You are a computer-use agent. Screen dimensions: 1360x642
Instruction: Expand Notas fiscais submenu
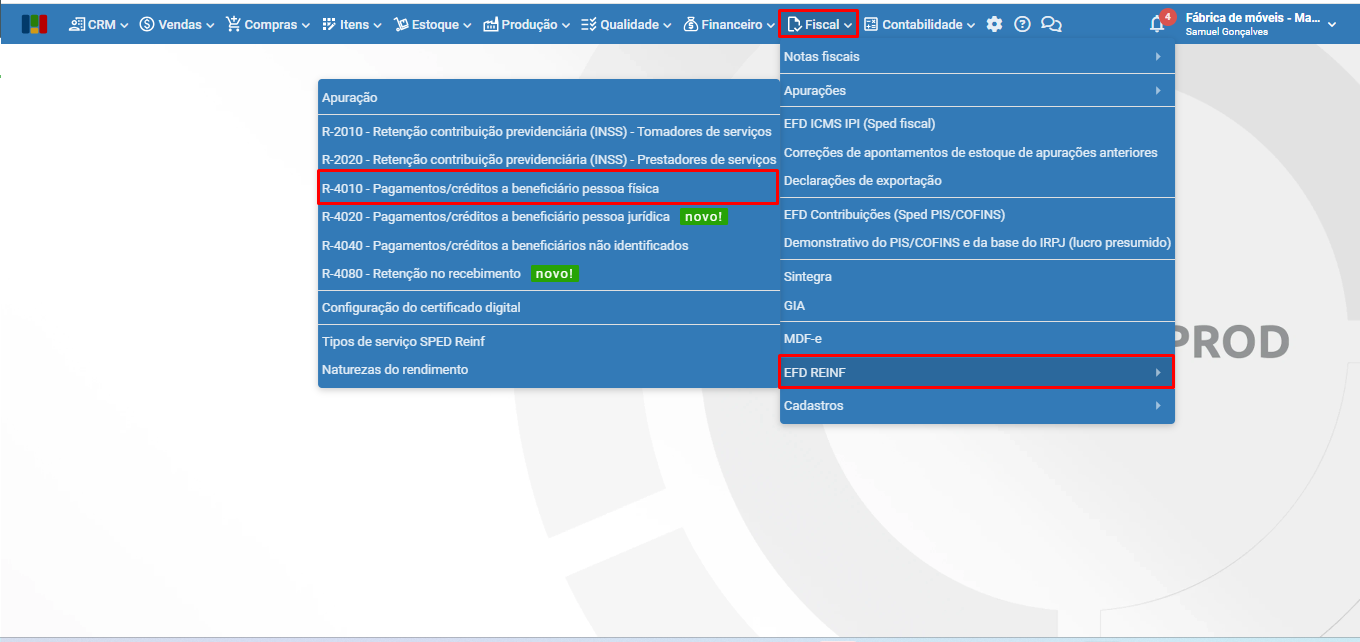[977, 57]
